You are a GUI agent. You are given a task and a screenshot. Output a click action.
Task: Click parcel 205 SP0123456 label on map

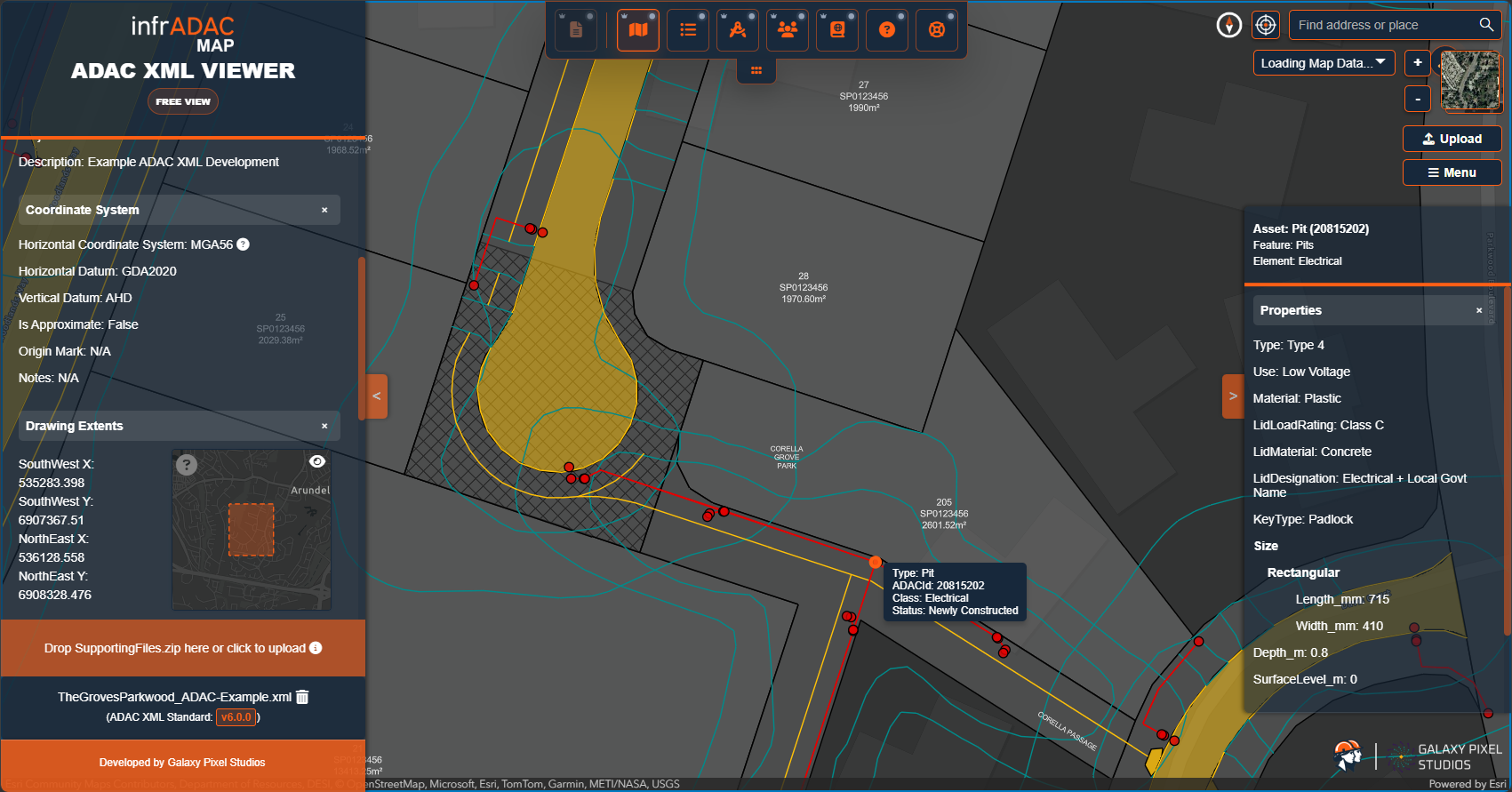(x=944, y=514)
